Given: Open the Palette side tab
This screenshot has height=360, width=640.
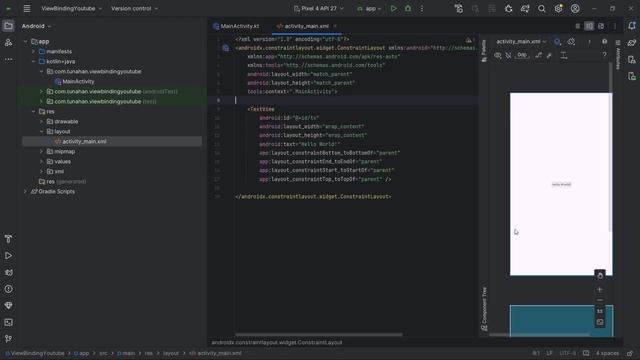Looking at the screenshot, I should click(x=484, y=51).
